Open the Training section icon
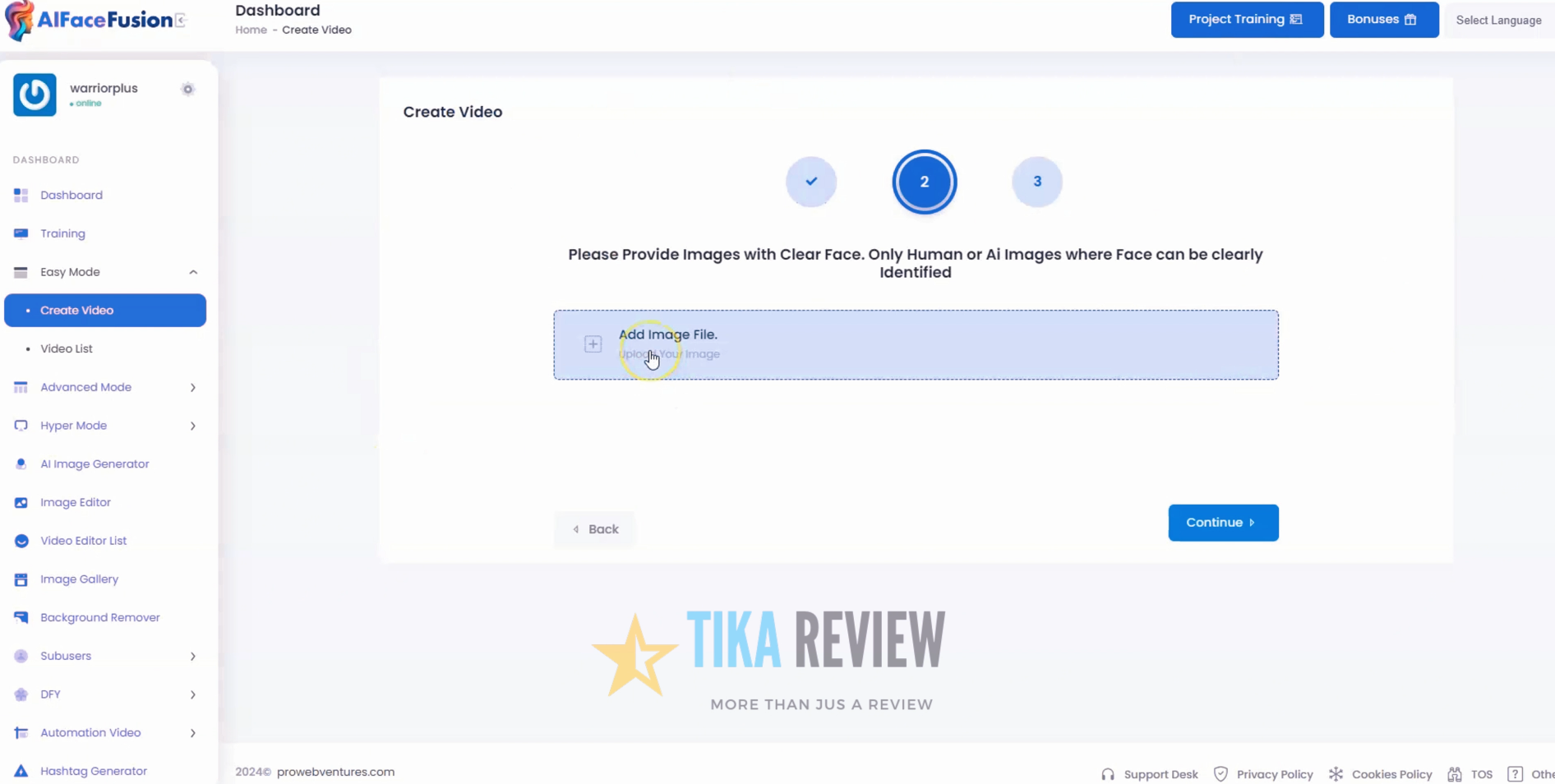The width and height of the screenshot is (1555, 784). coord(21,233)
